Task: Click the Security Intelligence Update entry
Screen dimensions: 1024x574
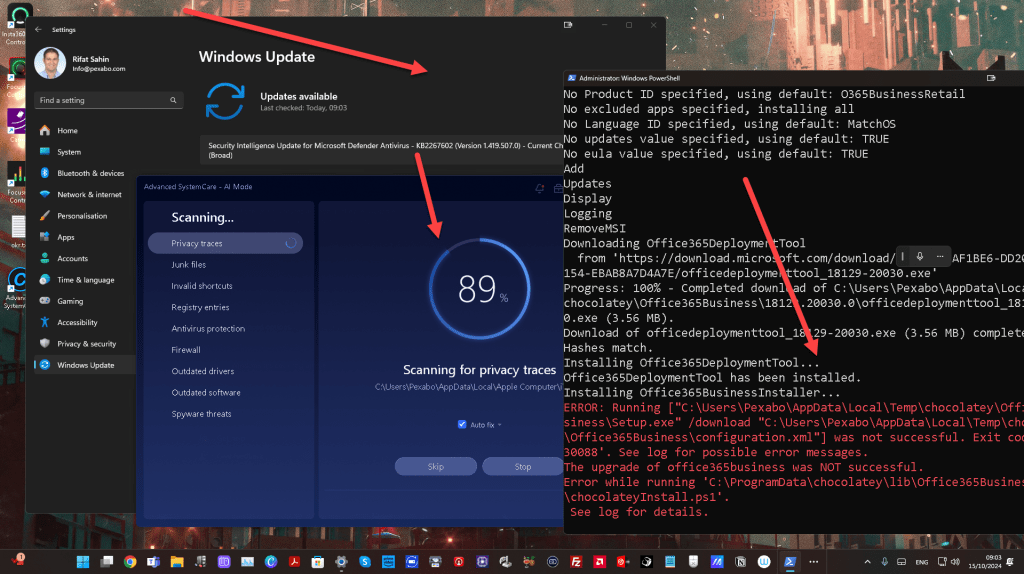Action: point(381,150)
